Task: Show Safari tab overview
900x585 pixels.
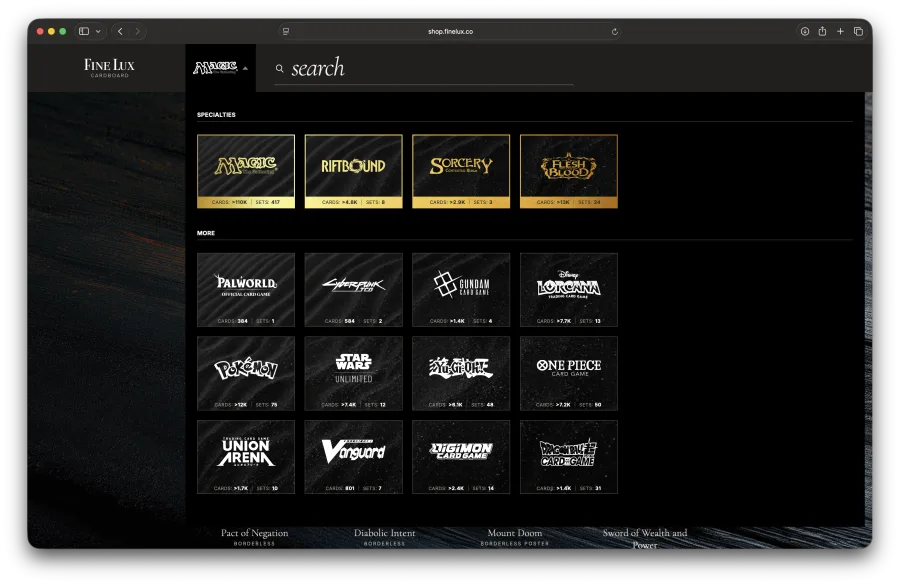Action: (x=858, y=32)
